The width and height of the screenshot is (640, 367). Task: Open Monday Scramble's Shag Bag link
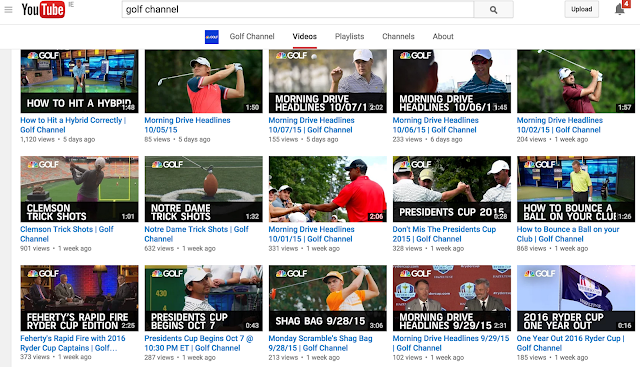pos(320,343)
